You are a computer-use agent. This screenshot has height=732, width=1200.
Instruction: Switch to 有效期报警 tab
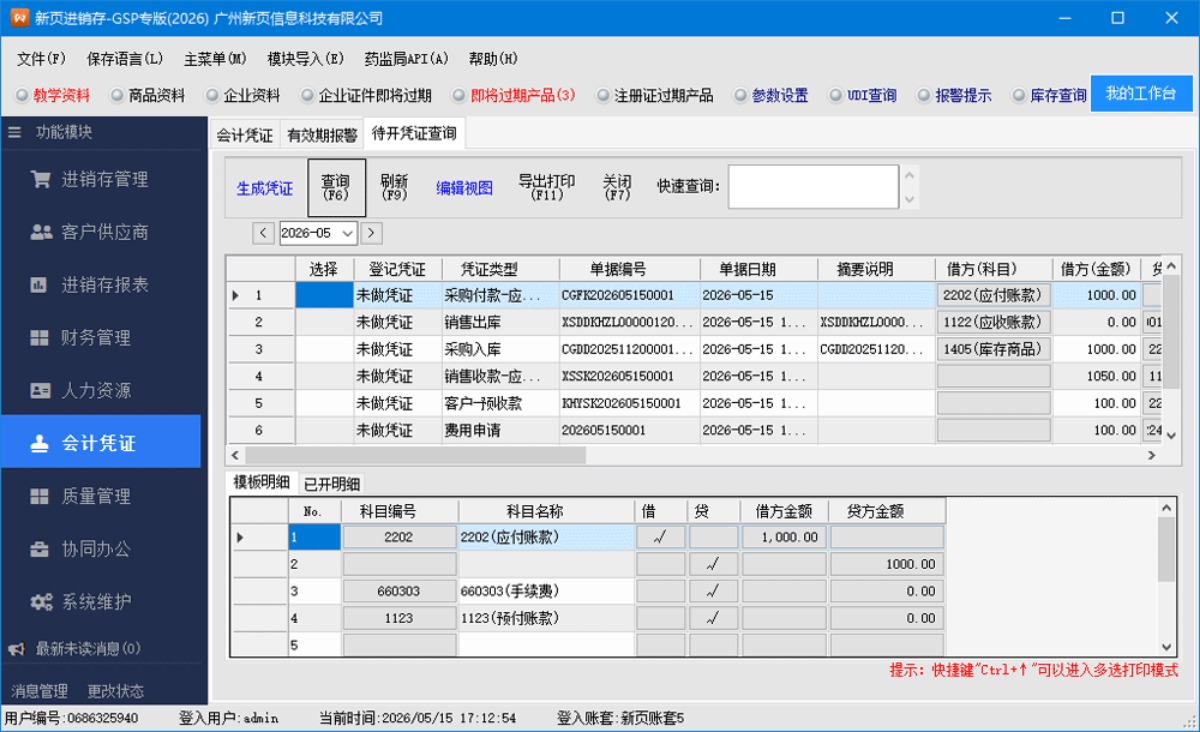[322, 135]
